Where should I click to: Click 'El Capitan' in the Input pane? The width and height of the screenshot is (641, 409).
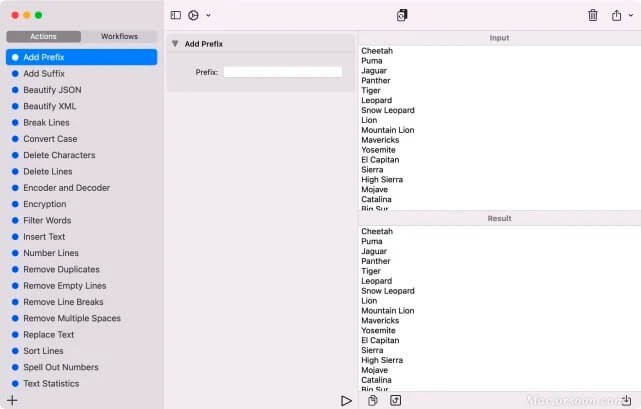pos(380,160)
